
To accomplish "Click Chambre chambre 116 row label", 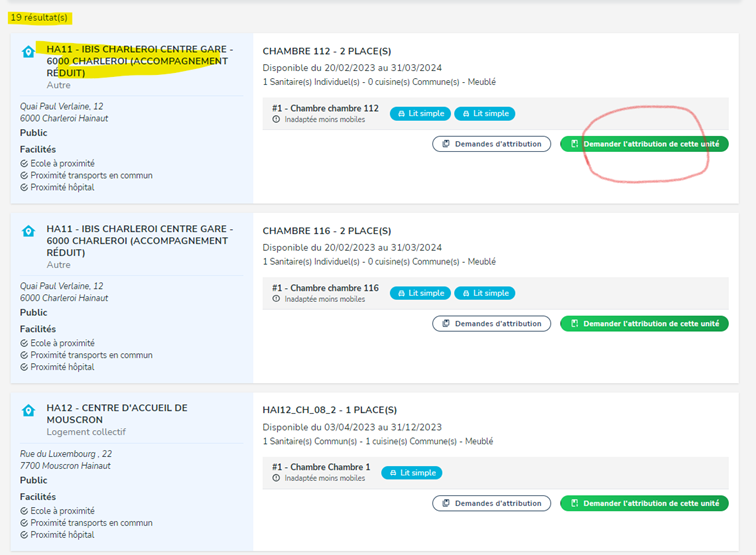I will point(325,288).
